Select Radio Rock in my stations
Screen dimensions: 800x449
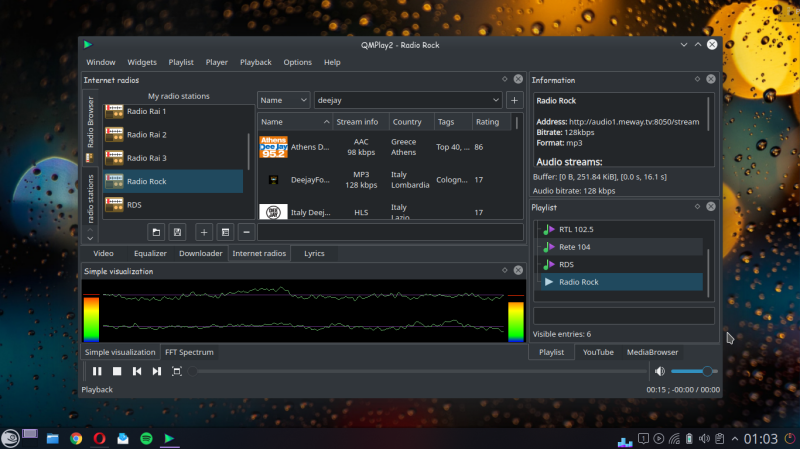click(173, 181)
